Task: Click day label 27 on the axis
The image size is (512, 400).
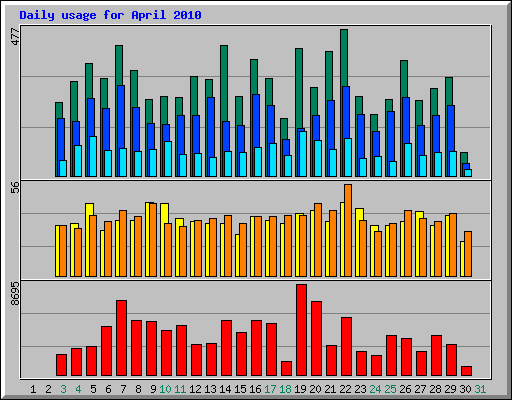Action: (x=420, y=389)
